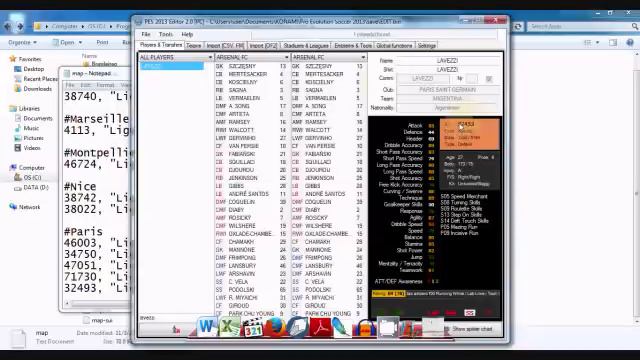Open the Explorer help question icon
Image resolution: width=640 pixels, height=360 pixels.
tap(630, 42)
